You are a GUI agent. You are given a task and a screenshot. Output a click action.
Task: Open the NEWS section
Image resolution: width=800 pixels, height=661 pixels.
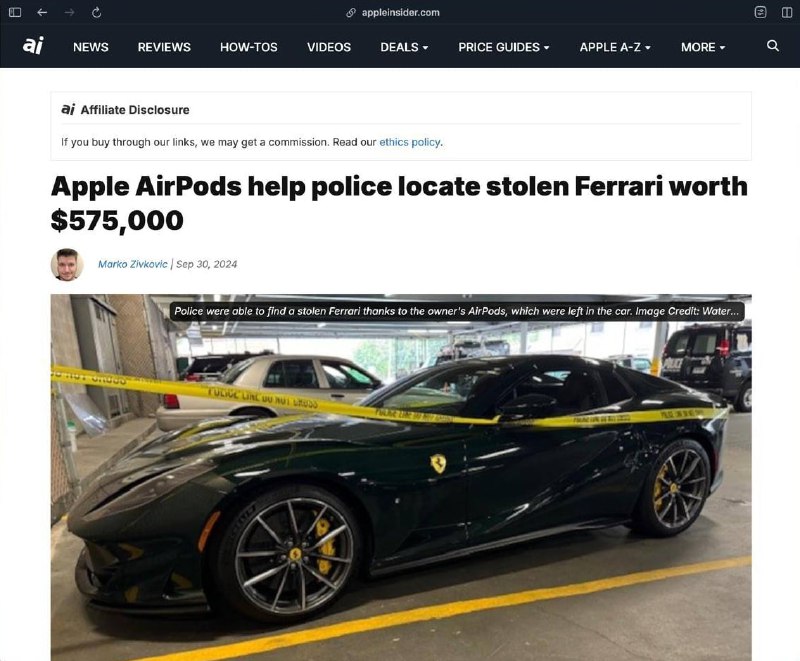(x=91, y=47)
